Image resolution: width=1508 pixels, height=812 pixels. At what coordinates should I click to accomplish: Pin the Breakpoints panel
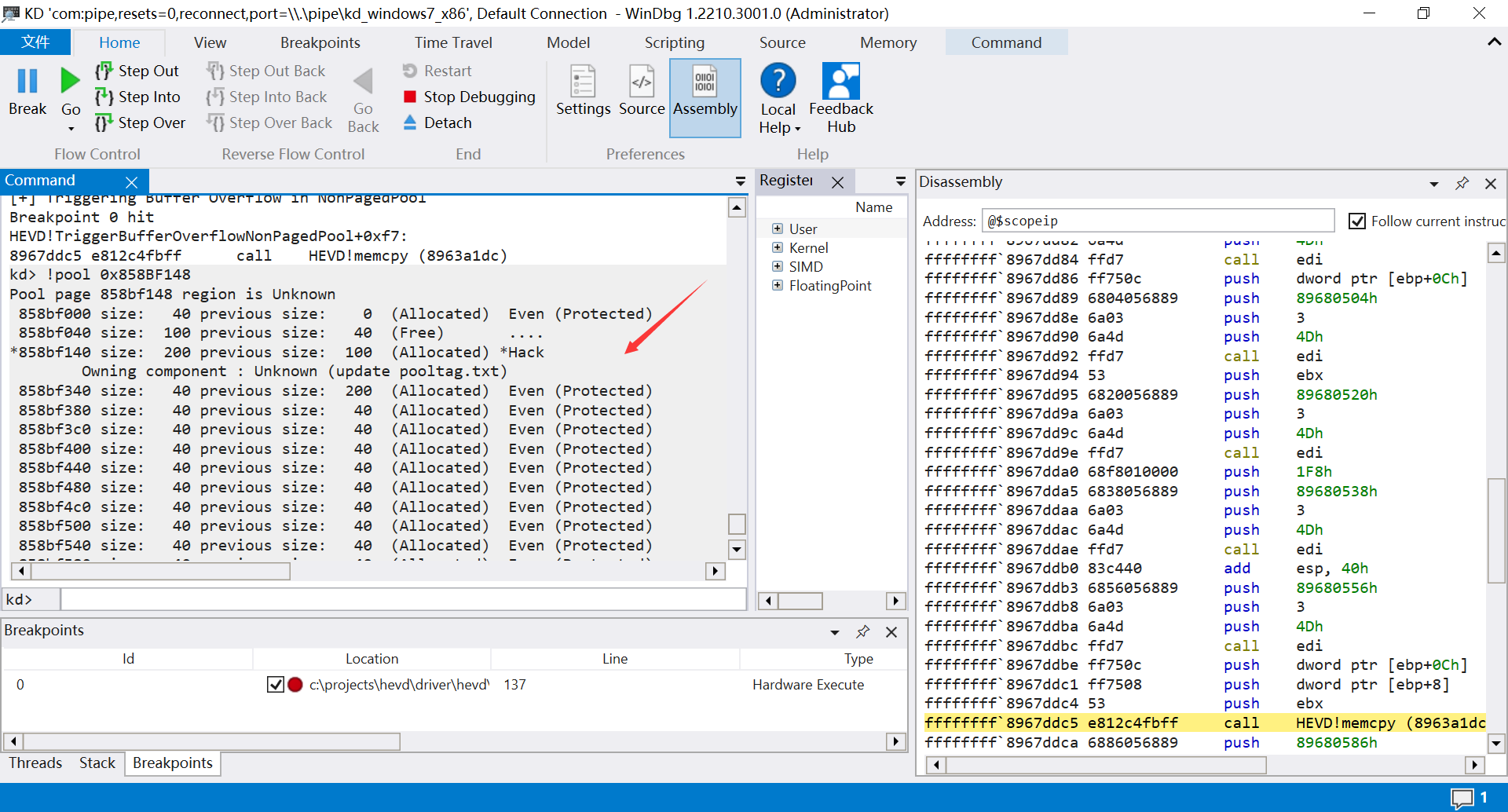[x=863, y=631]
